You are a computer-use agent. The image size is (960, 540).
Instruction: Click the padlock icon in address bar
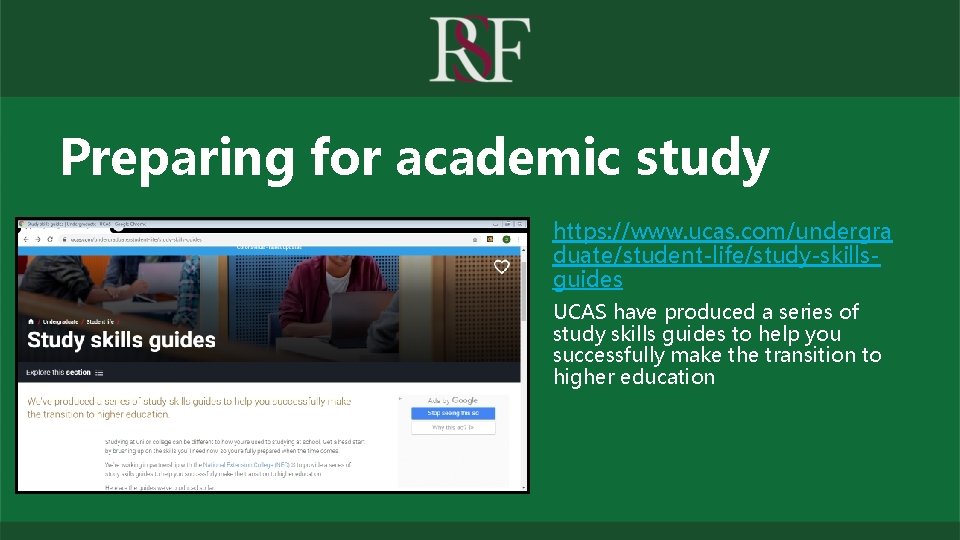pos(64,239)
